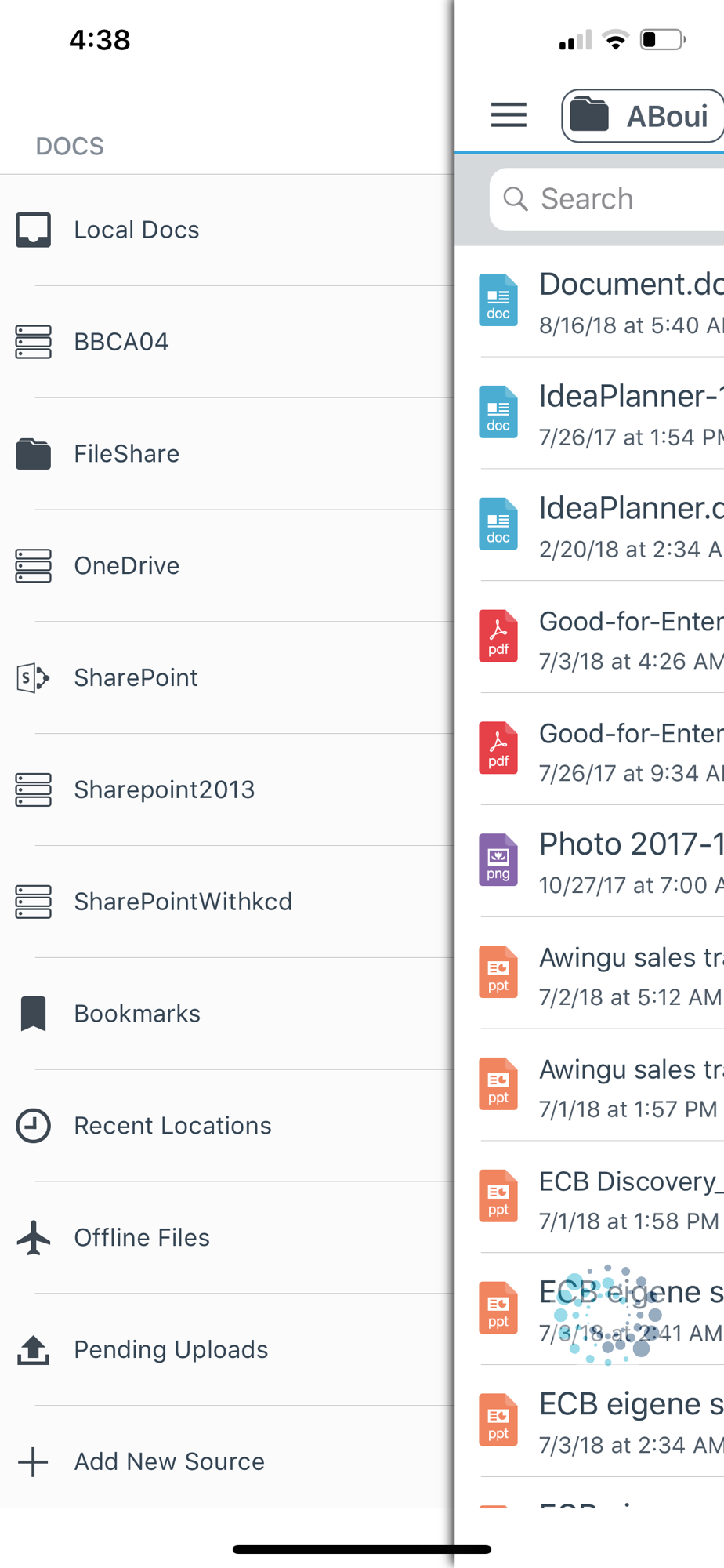Tap the SharePoint logo icon

point(34,677)
